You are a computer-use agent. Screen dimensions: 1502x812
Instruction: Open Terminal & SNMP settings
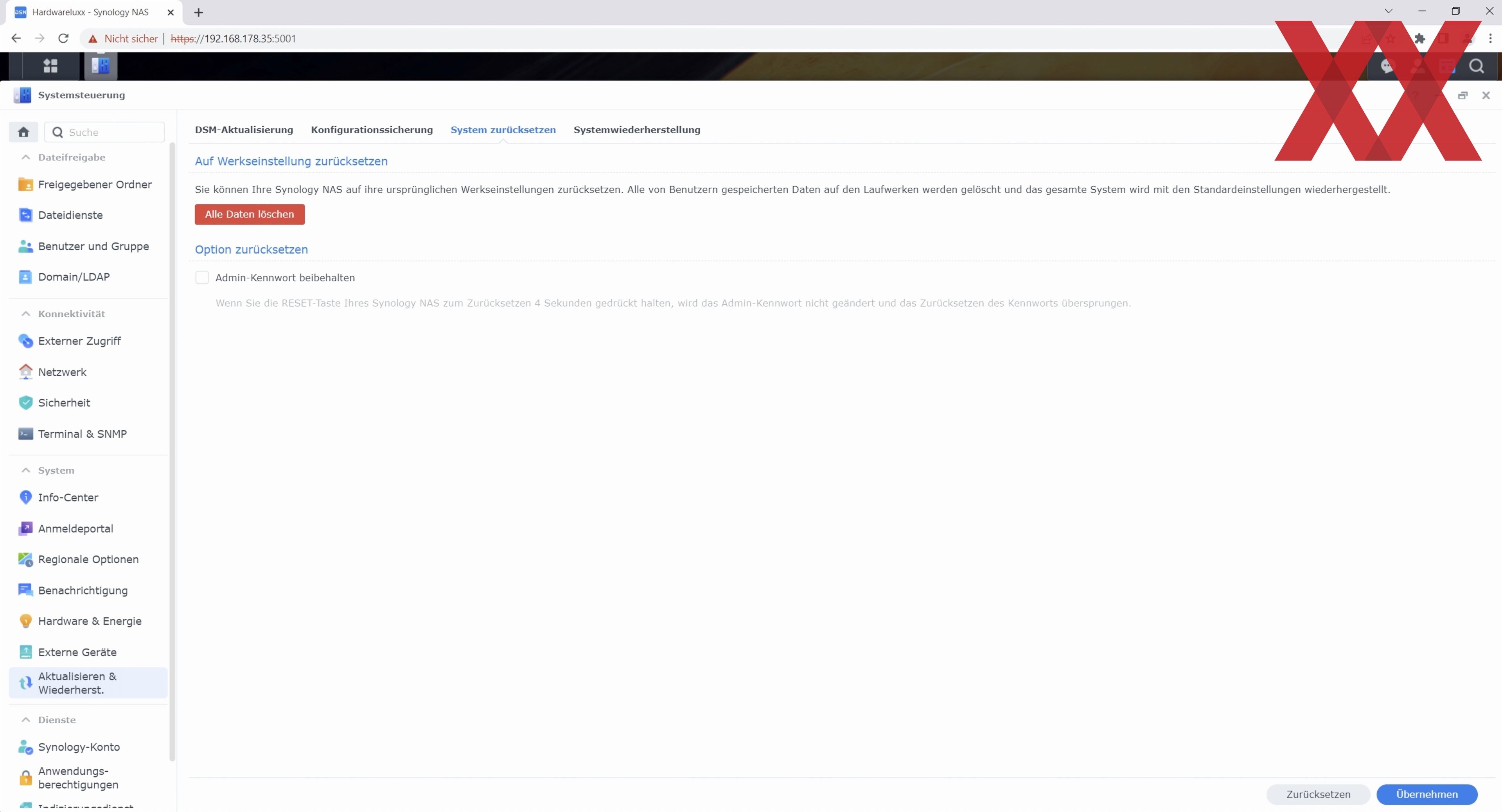tap(88, 434)
